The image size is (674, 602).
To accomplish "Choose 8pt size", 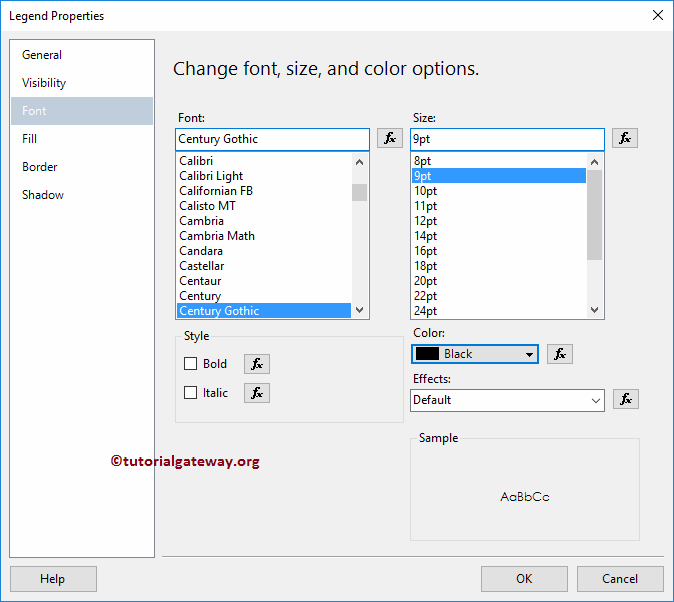I will click(499, 161).
